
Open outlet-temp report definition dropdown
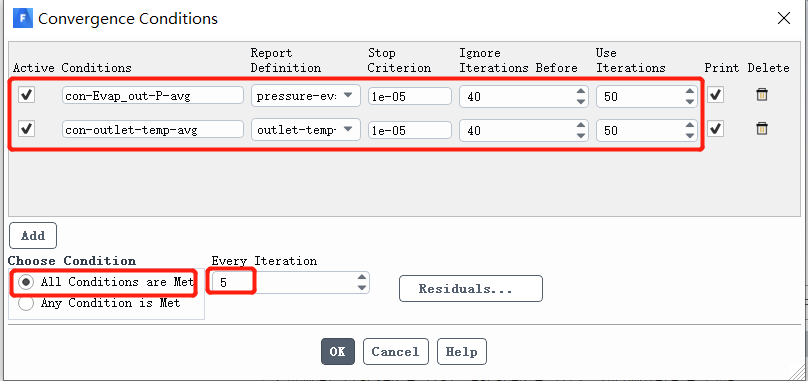coord(306,130)
